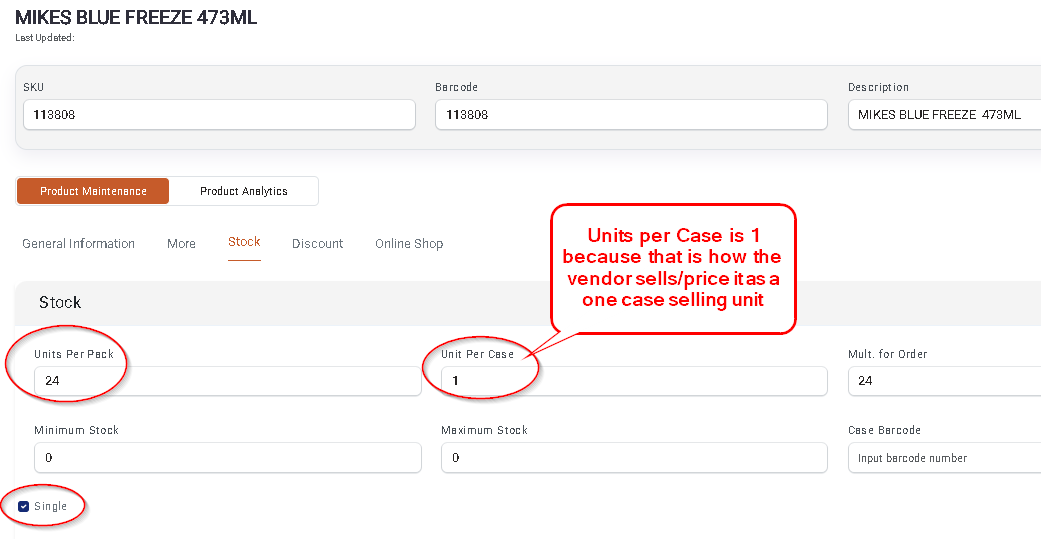The width and height of the screenshot is (1041, 539).
Task: Click the Minimum Stock label
Action: pyautogui.click(x=76, y=430)
